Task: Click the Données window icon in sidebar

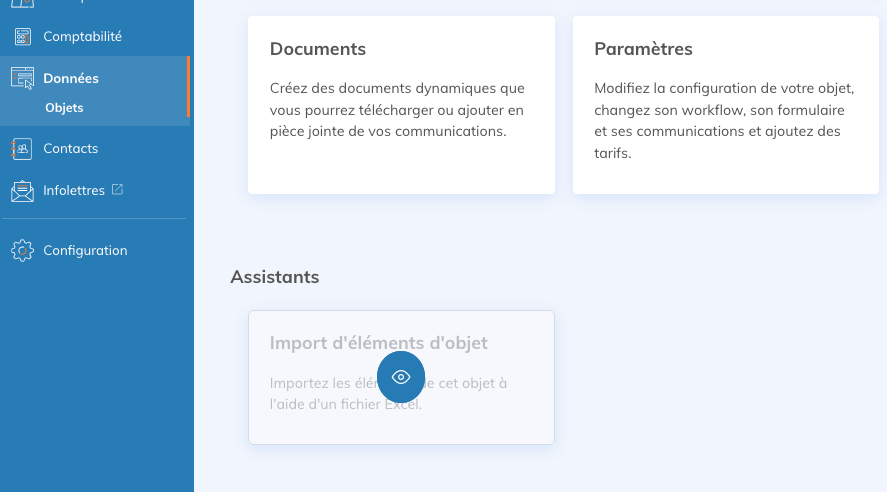Action: pos(22,78)
